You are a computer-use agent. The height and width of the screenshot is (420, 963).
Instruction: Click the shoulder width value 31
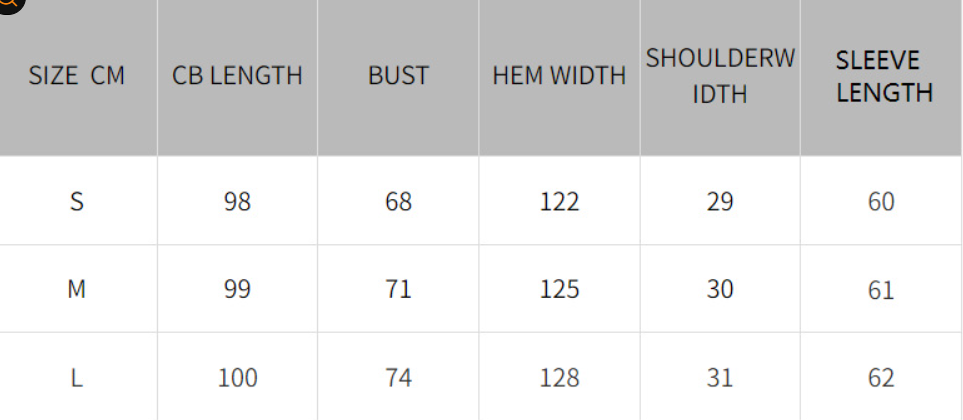pos(720,378)
